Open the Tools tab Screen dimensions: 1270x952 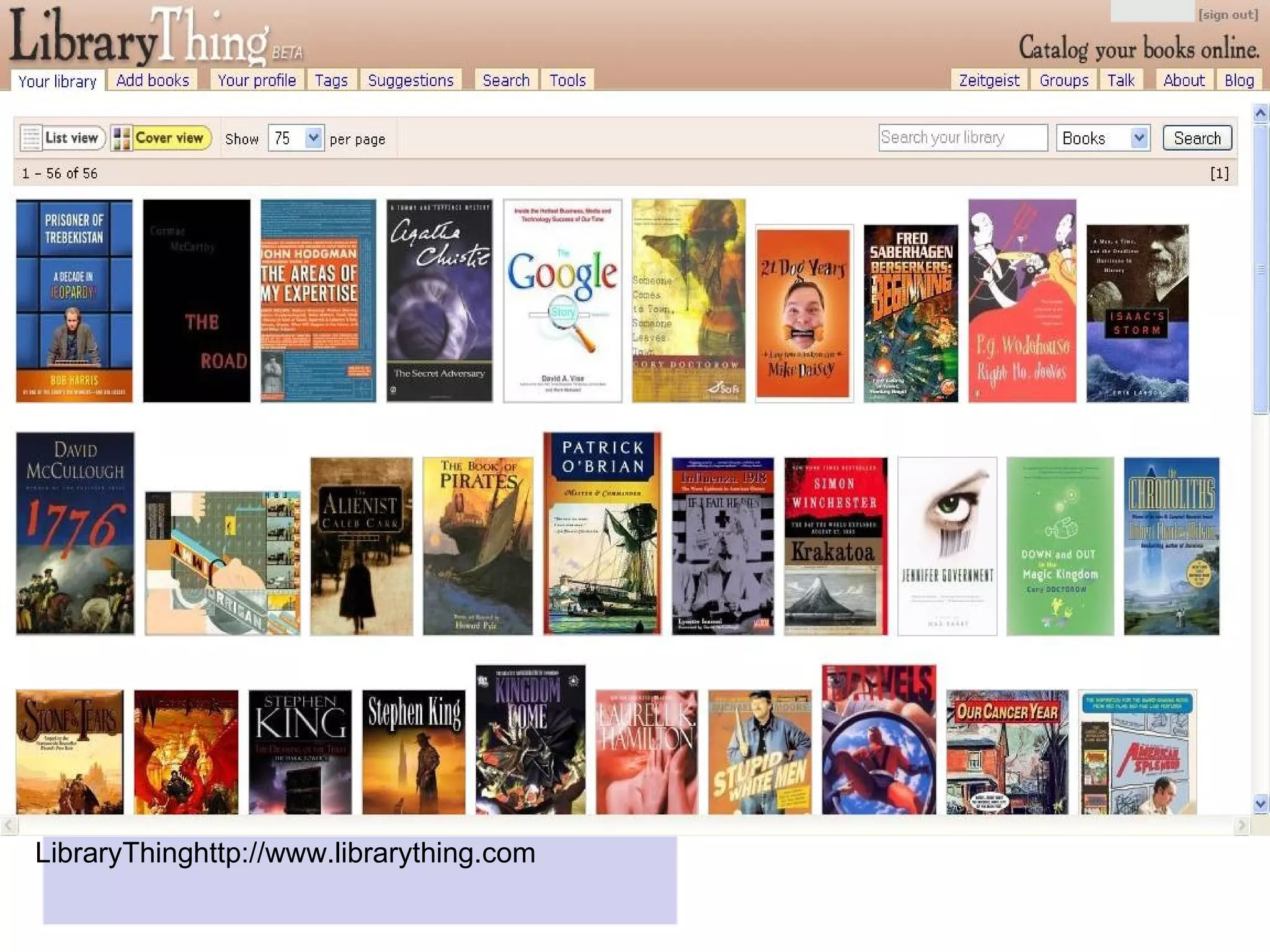tap(567, 81)
